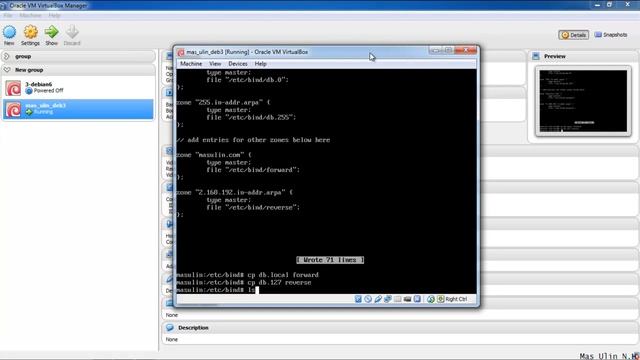Click the Description section icon
Screen dimensions: 640x360
170,328
